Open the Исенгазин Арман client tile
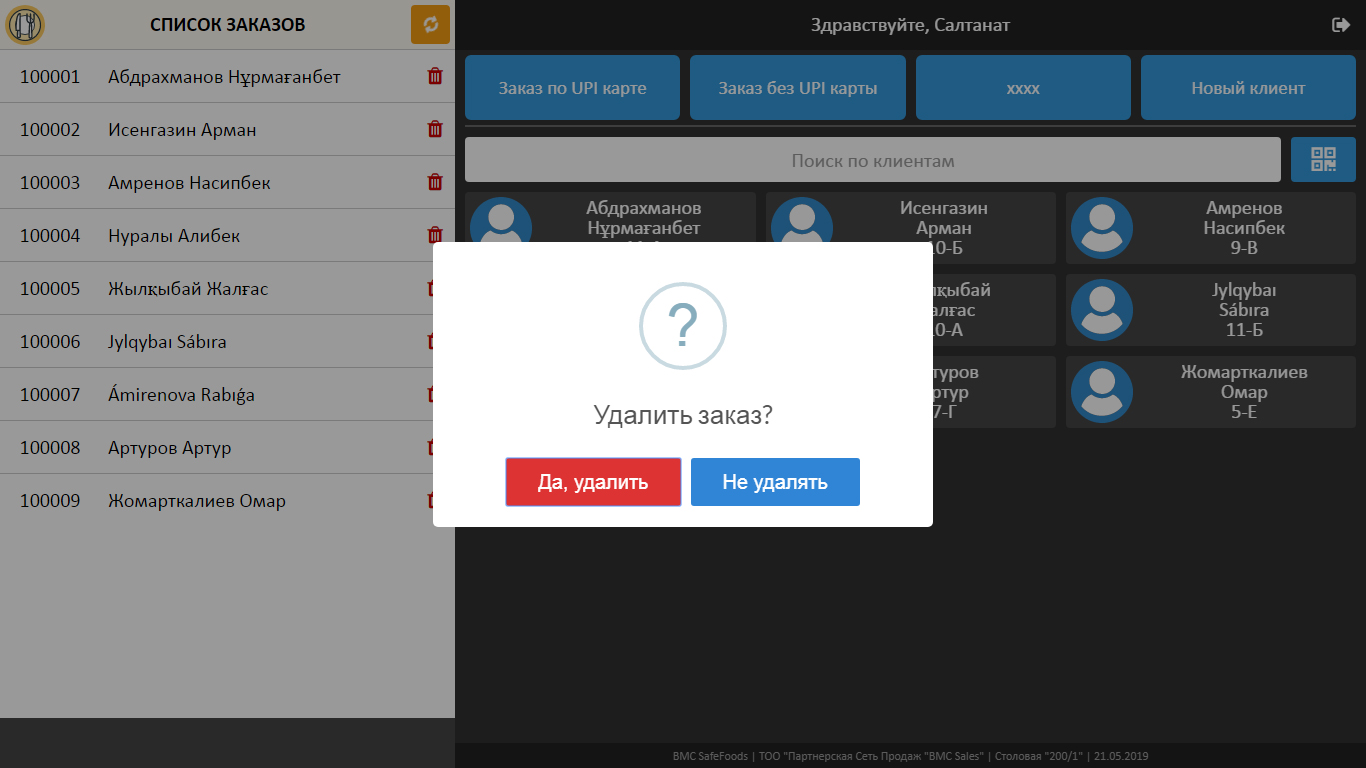 (x=912, y=227)
